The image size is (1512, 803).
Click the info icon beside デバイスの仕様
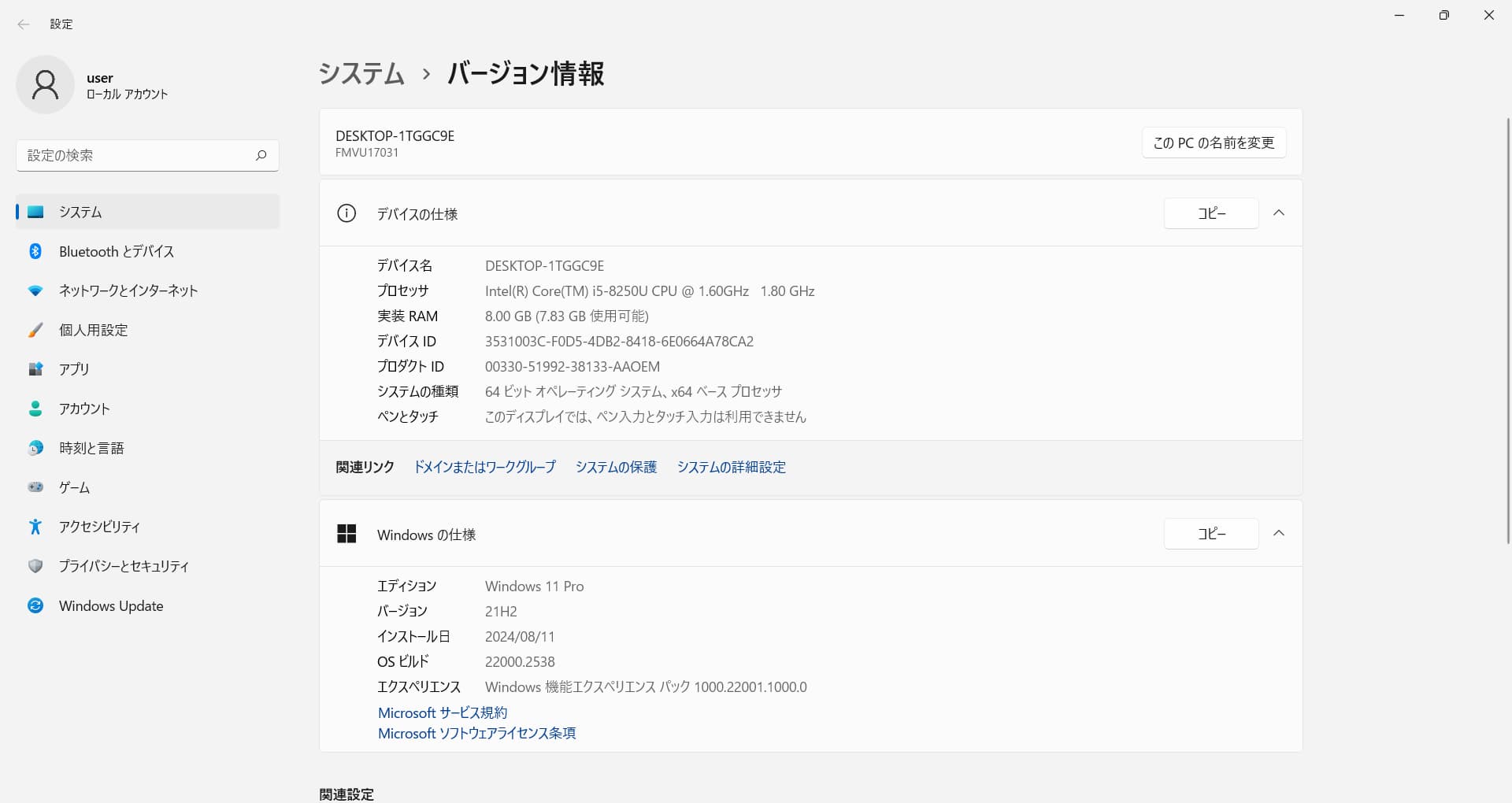point(346,213)
